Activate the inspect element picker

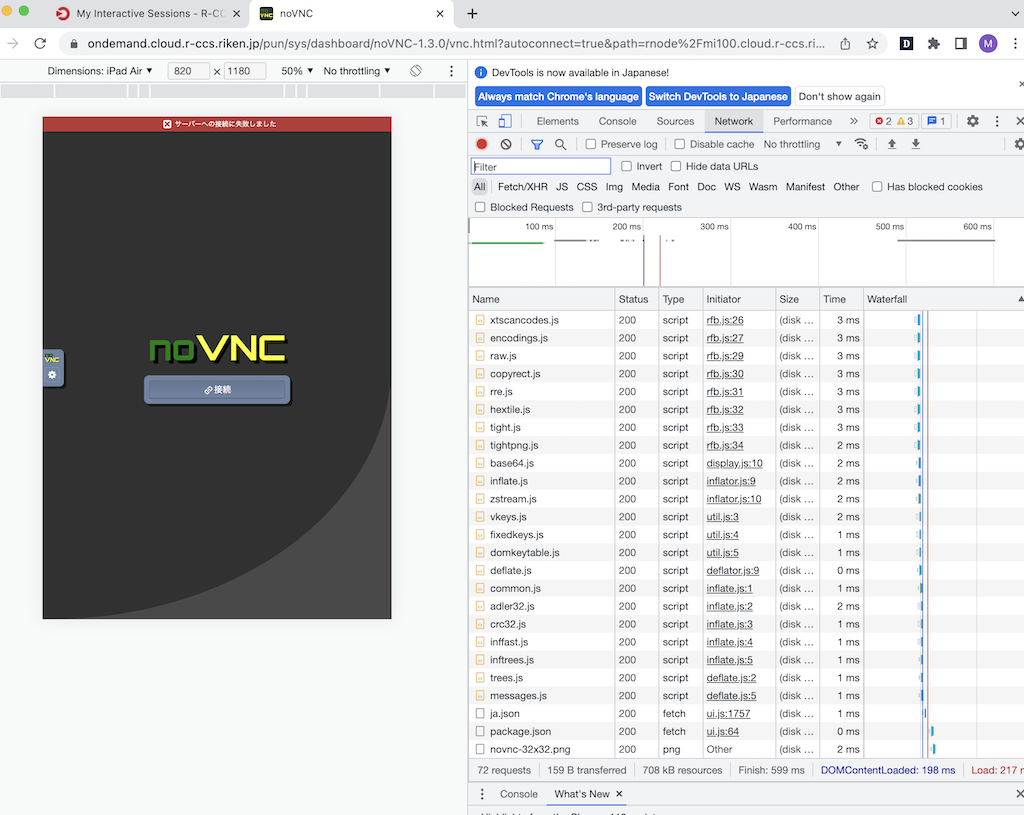point(482,121)
